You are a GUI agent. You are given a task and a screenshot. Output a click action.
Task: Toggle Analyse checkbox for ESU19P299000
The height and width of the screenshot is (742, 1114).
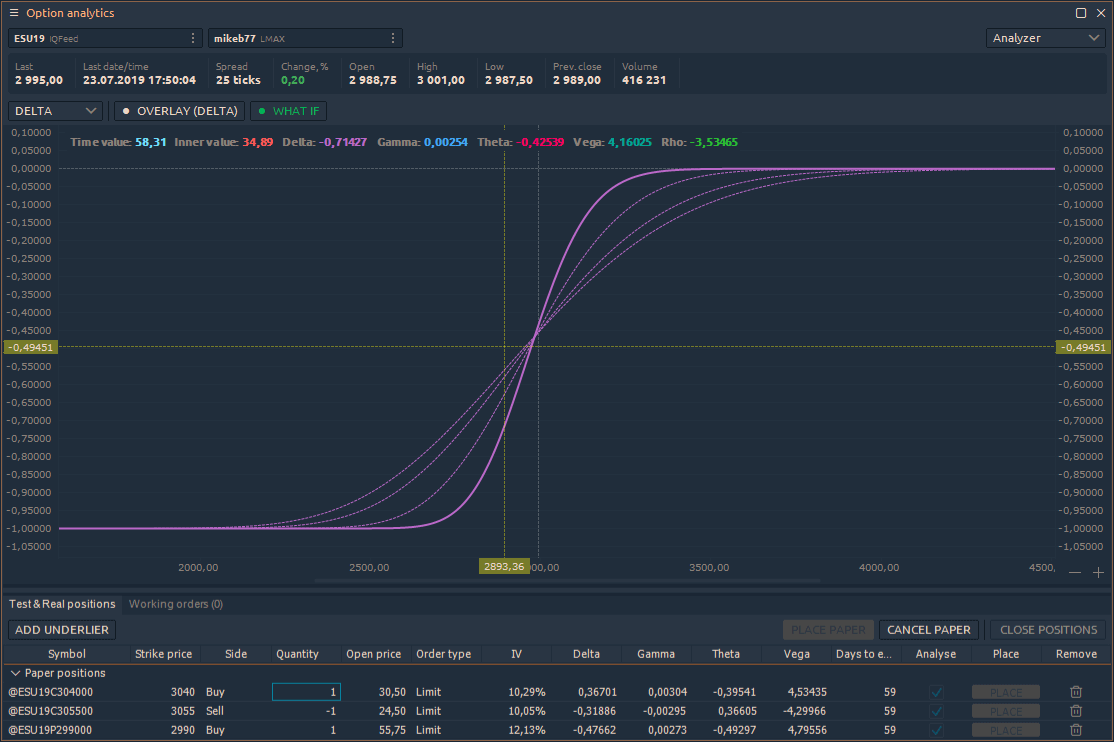click(936, 730)
